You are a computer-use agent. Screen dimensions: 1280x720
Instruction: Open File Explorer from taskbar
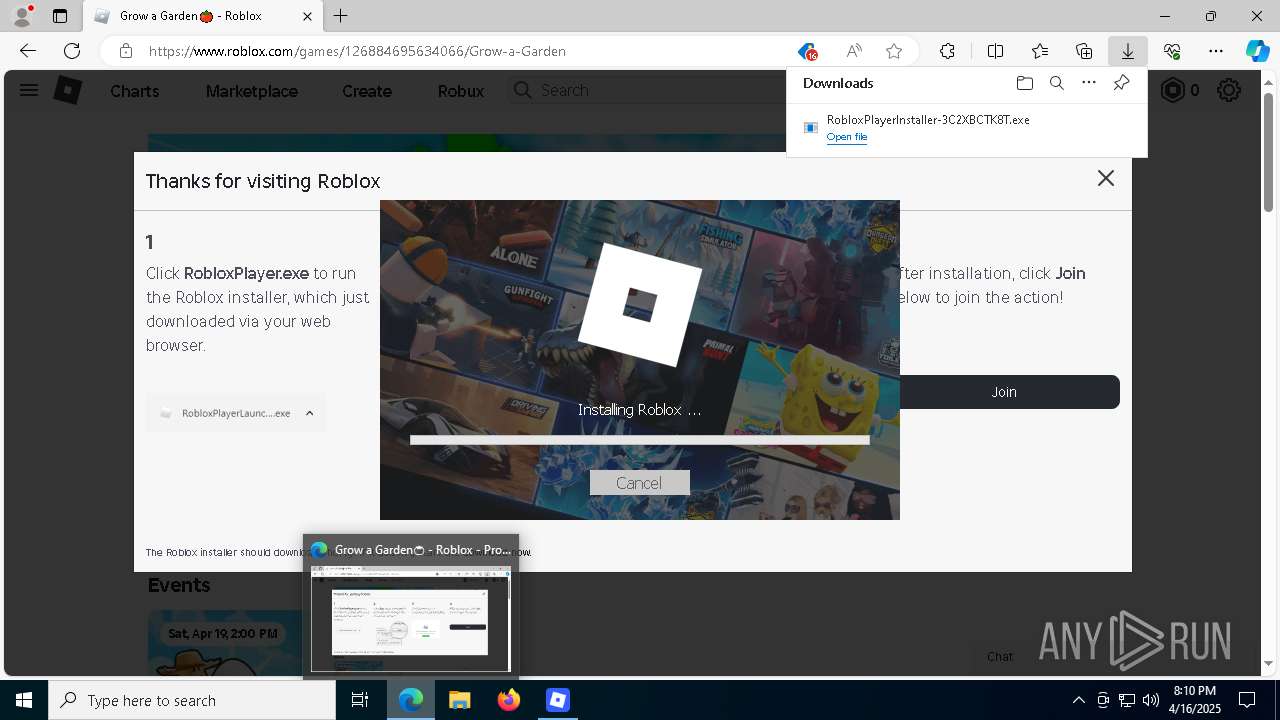point(459,700)
